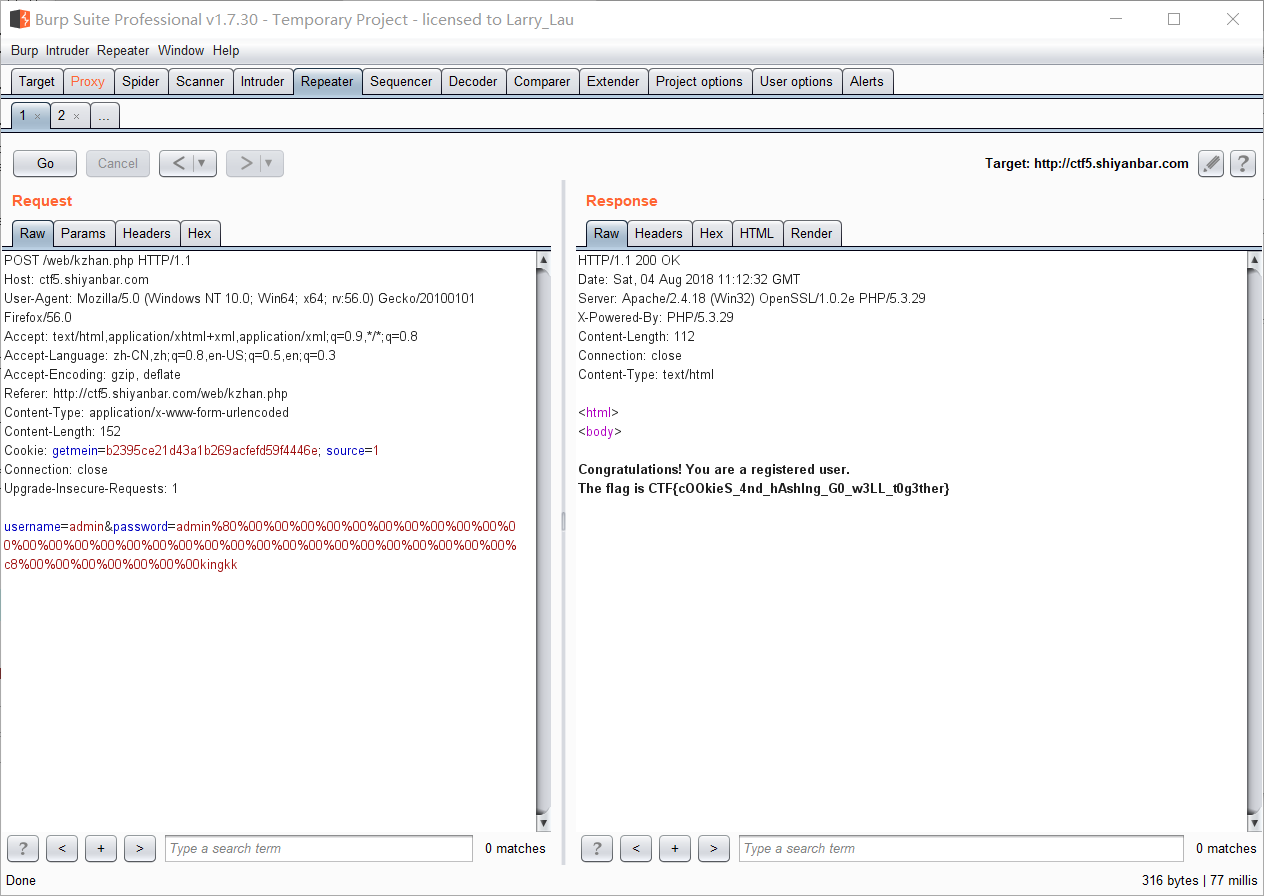Click the request panel vertical scrollbar
This screenshot has width=1264, height=896.
coord(544,541)
